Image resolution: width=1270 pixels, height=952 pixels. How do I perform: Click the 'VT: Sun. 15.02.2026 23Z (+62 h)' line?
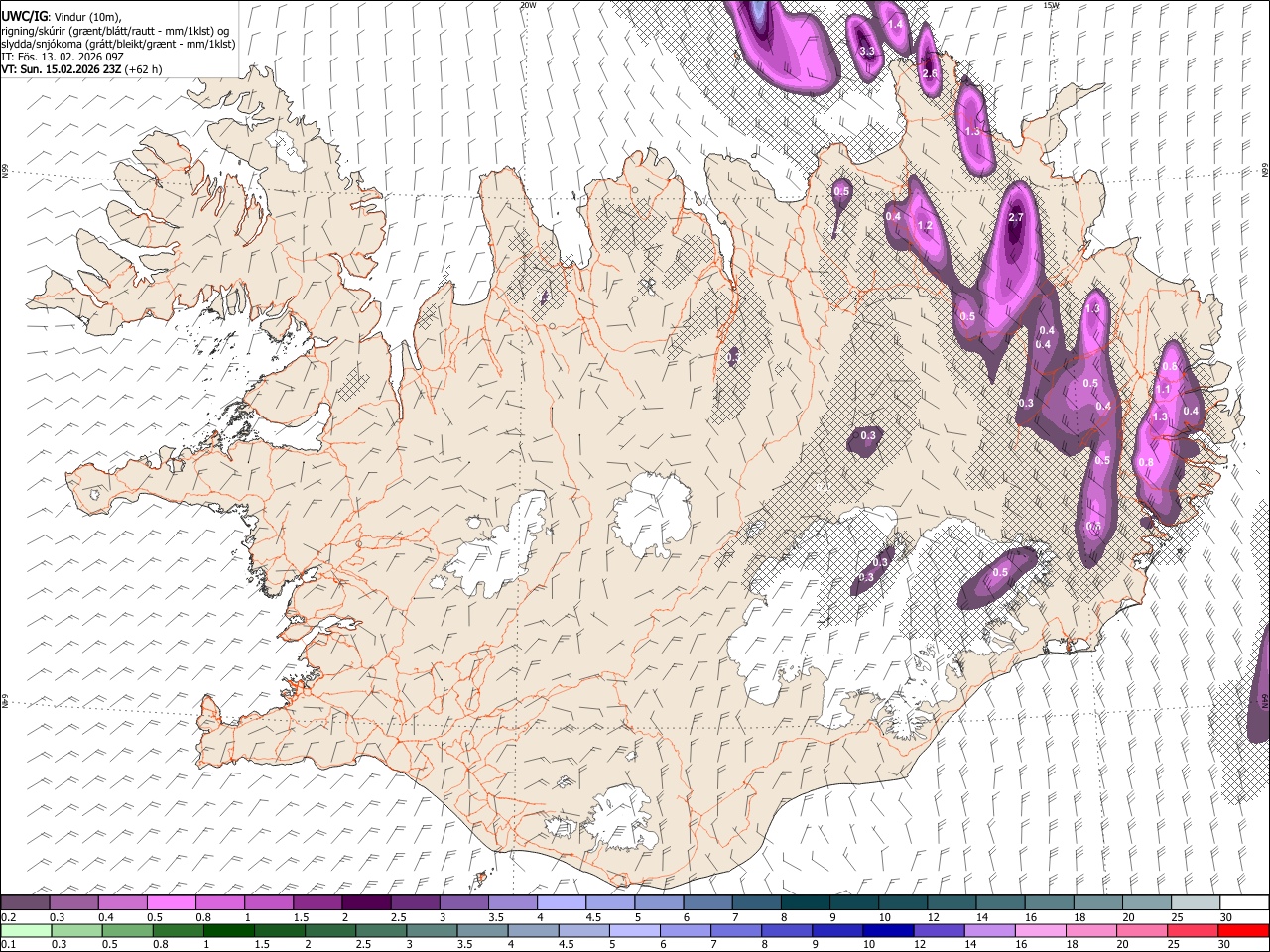(x=81, y=69)
